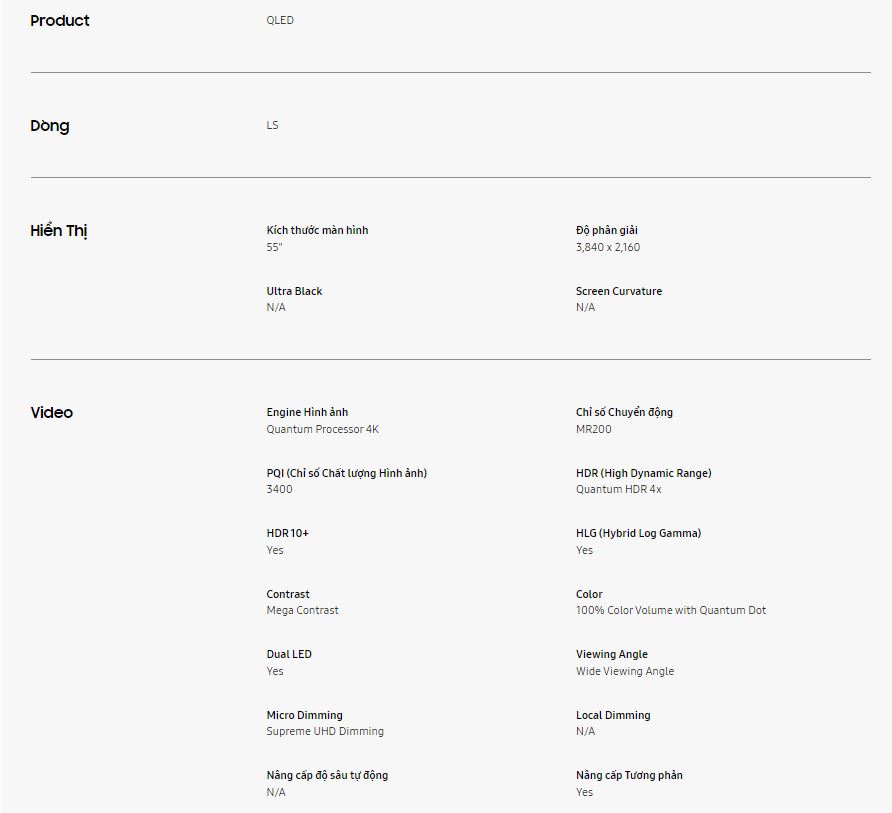This screenshot has width=892, height=813.
Task: Click the MR200 motion rate value
Action: pos(594,429)
